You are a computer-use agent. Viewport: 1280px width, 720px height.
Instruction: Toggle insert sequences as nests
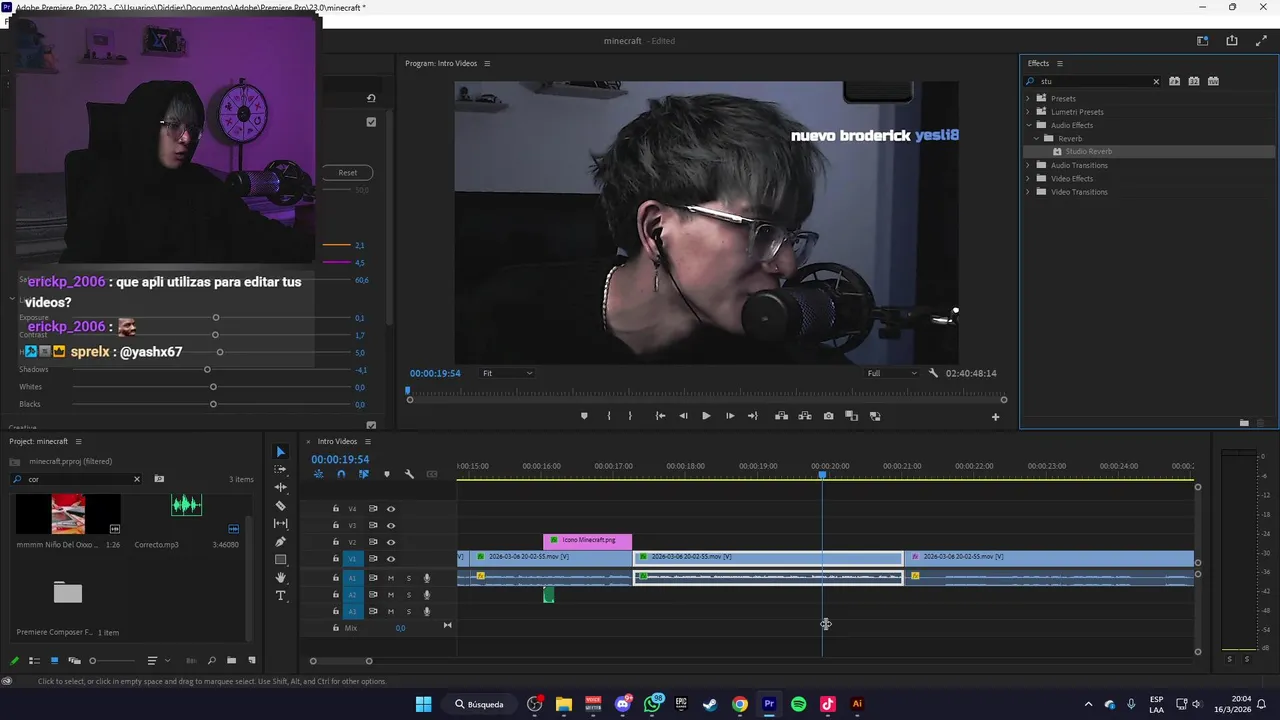(x=319, y=474)
